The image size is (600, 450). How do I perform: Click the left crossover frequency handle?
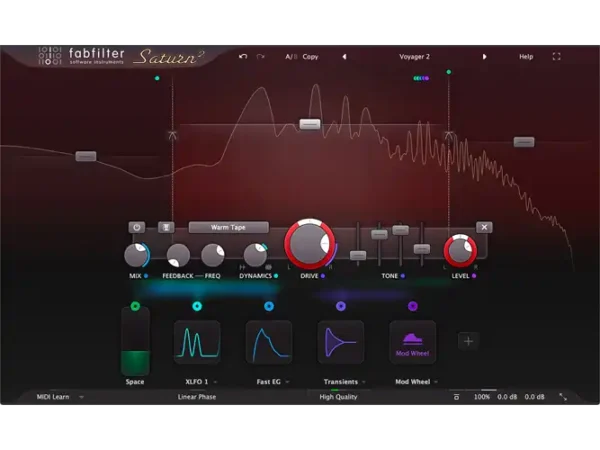[x=173, y=135]
